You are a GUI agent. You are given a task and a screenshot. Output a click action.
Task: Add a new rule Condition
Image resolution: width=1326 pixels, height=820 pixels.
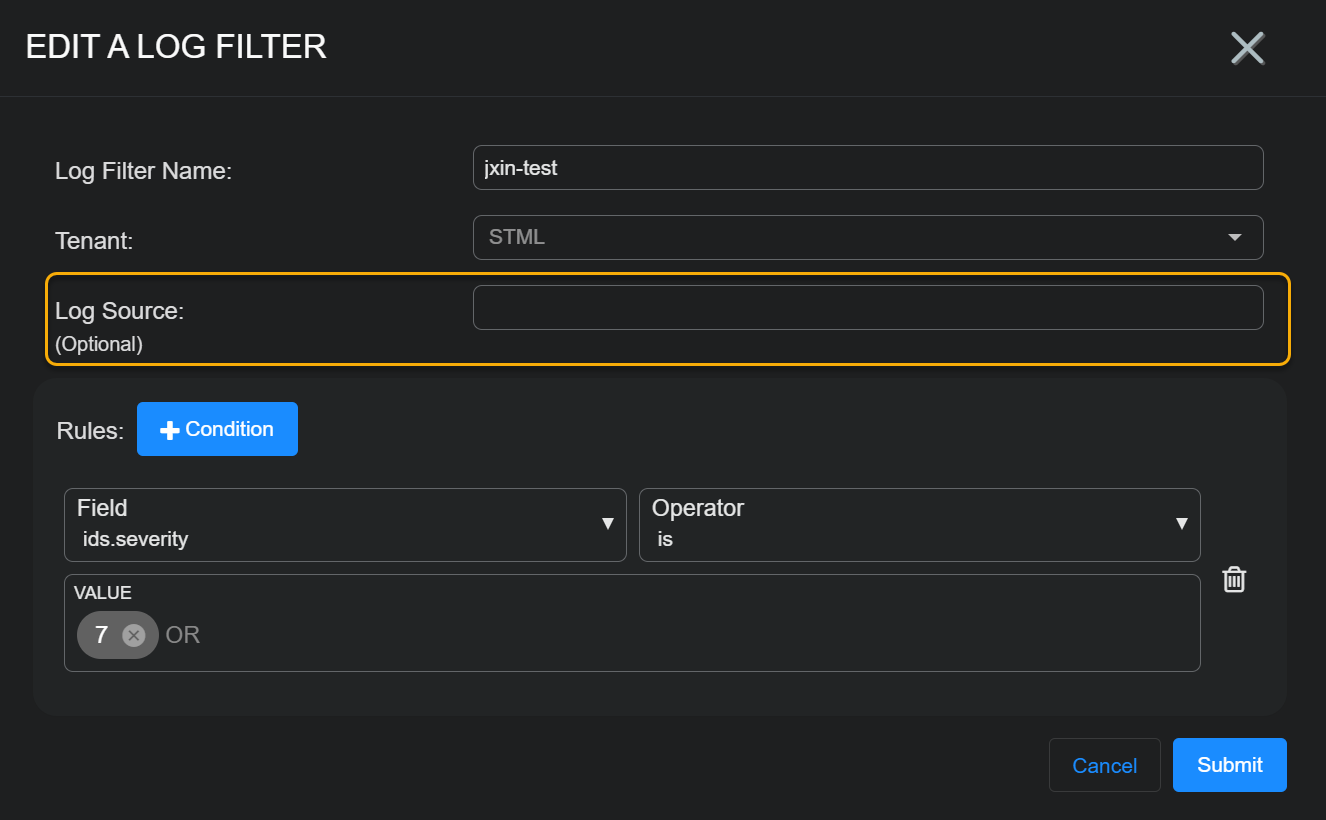click(217, 429)
